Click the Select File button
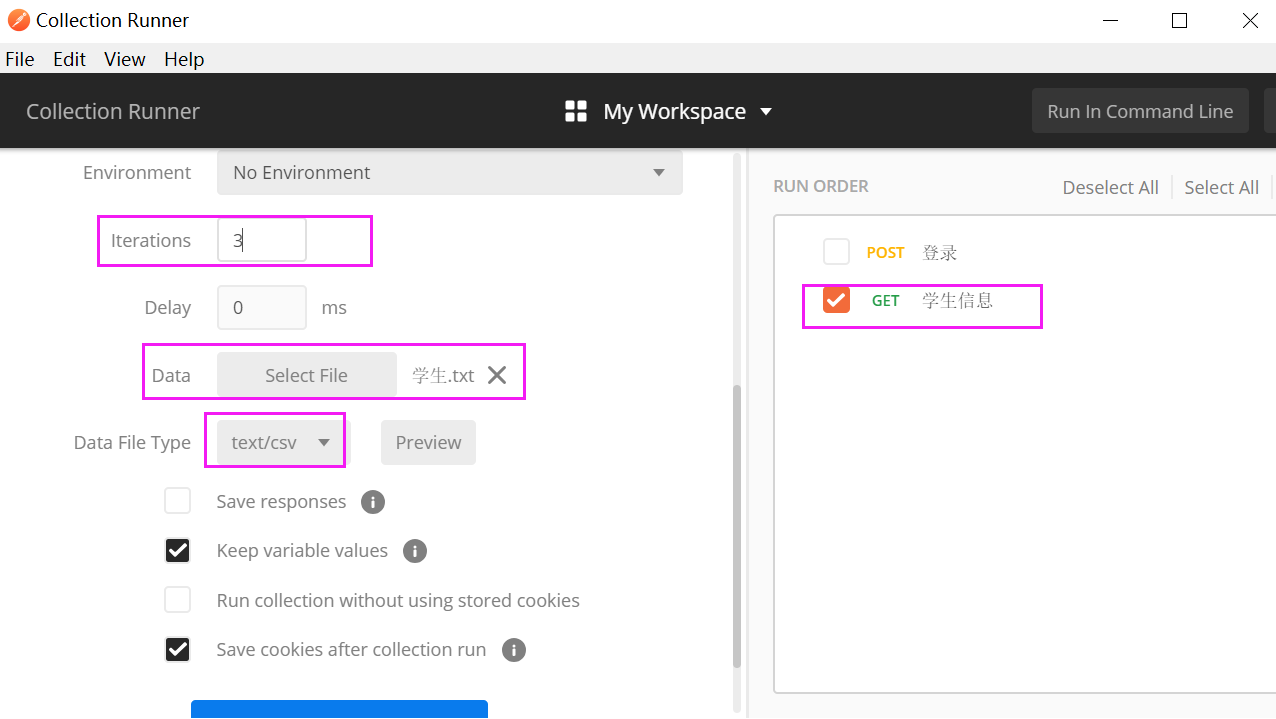 [306, 375]
